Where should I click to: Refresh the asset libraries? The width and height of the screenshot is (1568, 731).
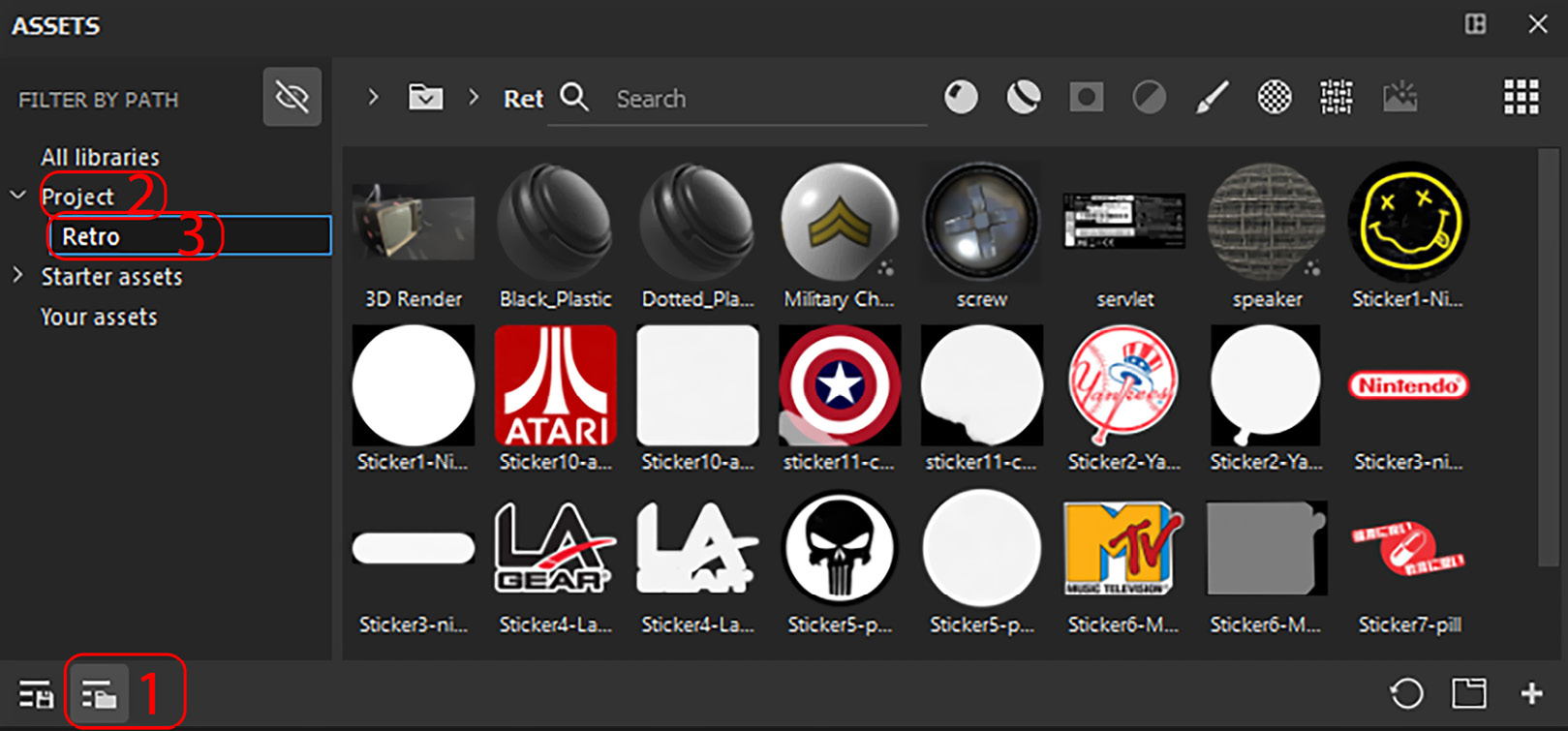click(x=1406, y=693)
